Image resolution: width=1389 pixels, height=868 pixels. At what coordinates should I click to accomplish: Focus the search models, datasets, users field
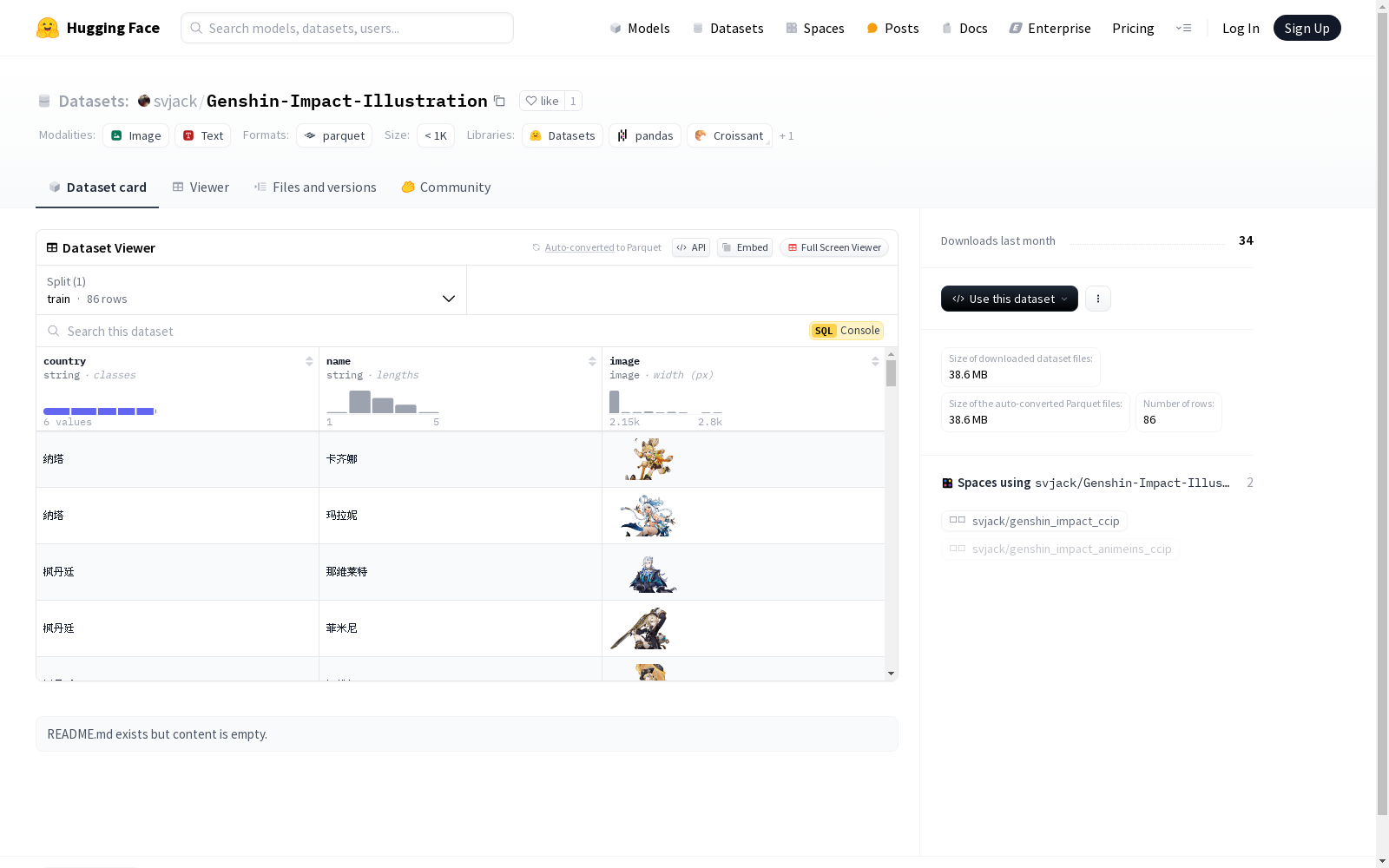[347, 28]
